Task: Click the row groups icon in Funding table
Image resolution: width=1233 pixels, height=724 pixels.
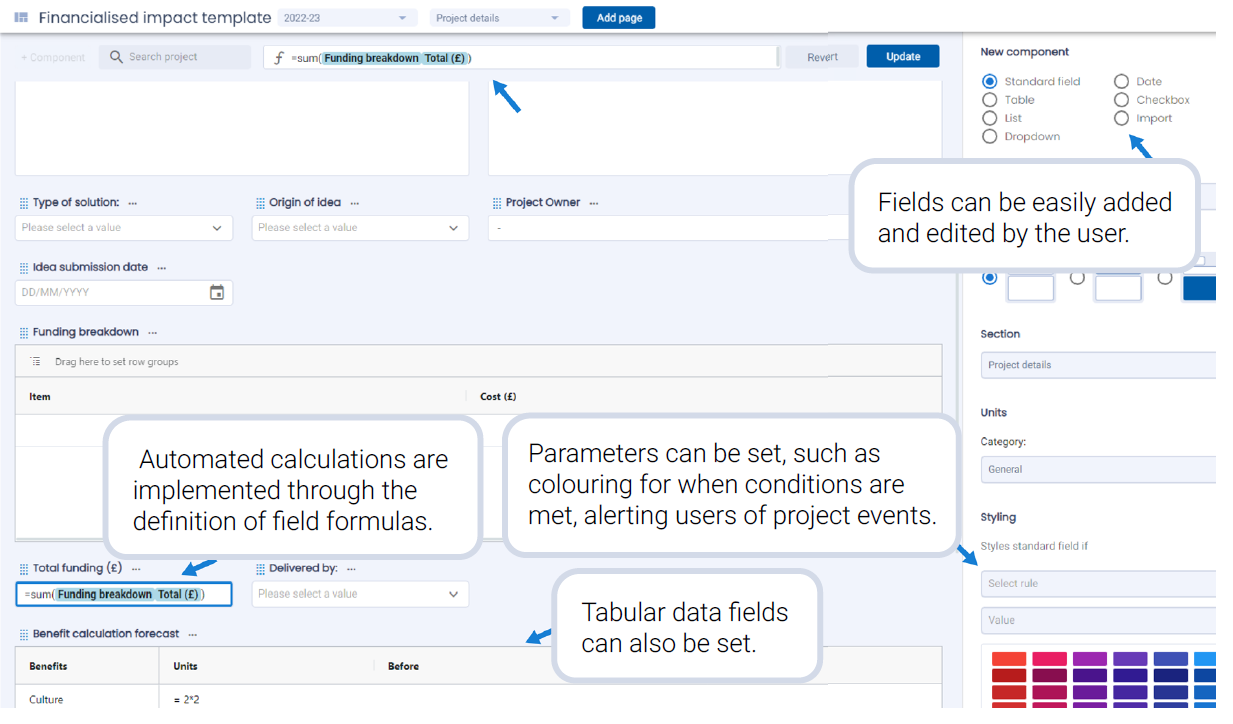Action: coord(35,362)
